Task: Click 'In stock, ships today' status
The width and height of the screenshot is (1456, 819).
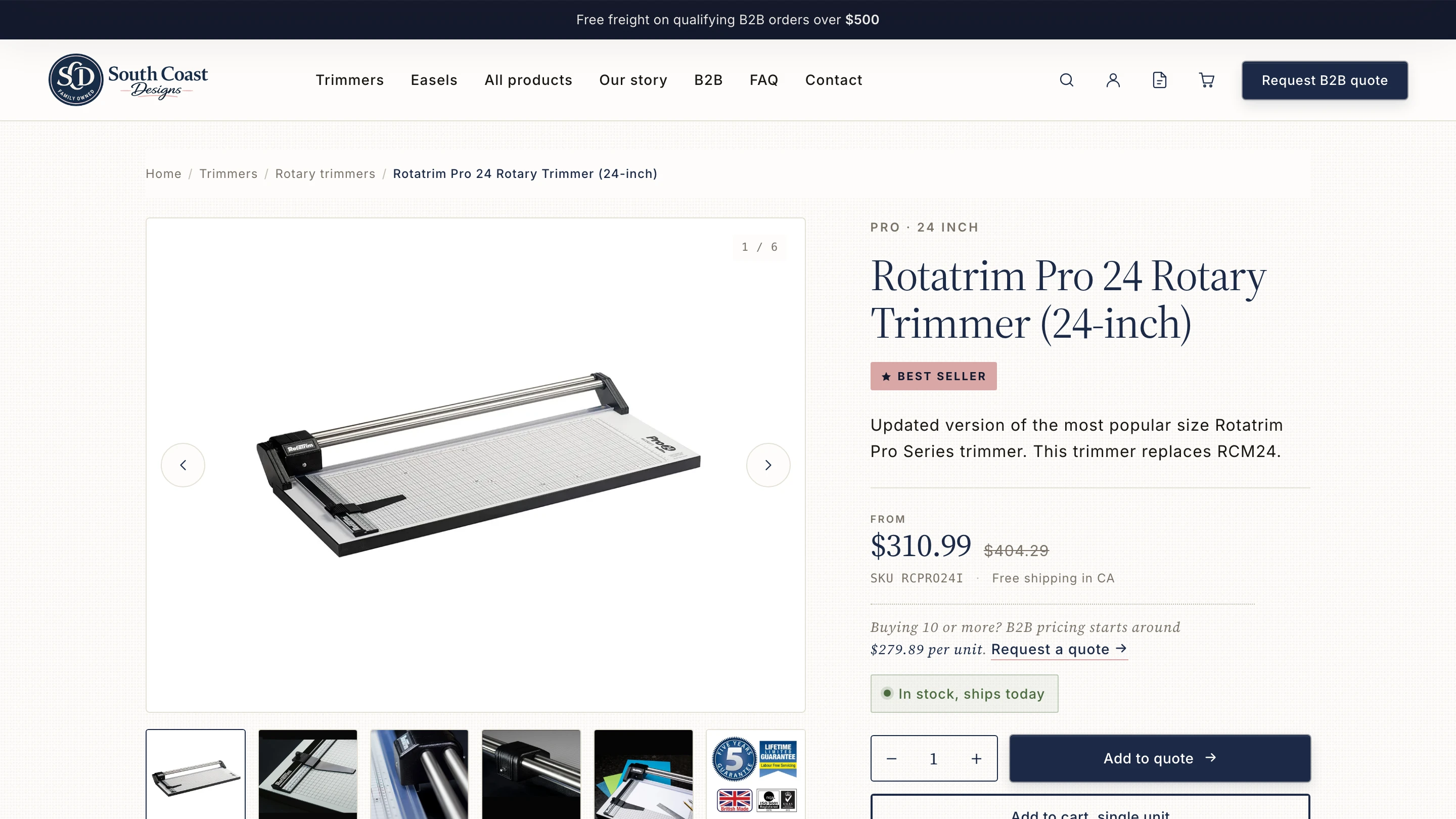Action: click(964, 694)
